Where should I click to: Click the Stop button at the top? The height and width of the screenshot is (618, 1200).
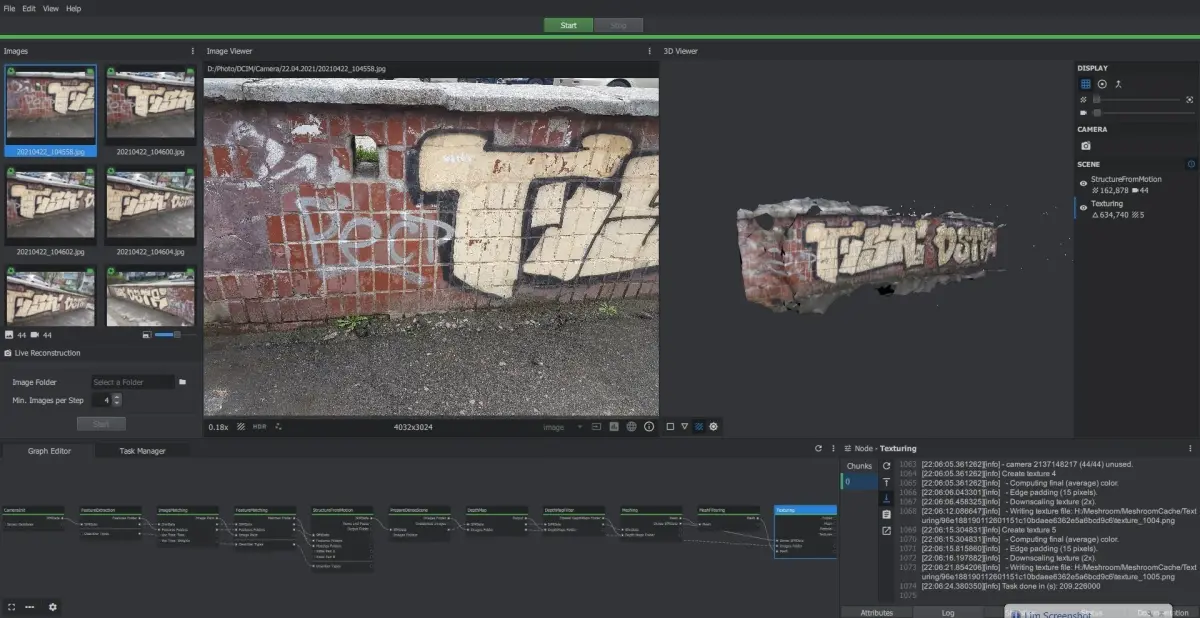click(x=619, y=25)
